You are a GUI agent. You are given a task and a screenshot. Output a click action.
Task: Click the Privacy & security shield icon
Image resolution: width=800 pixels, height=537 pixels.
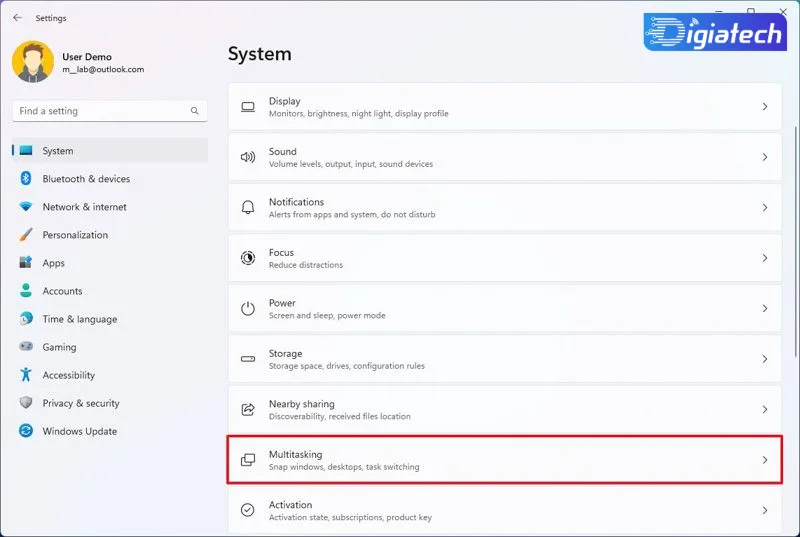coord(26,402)
